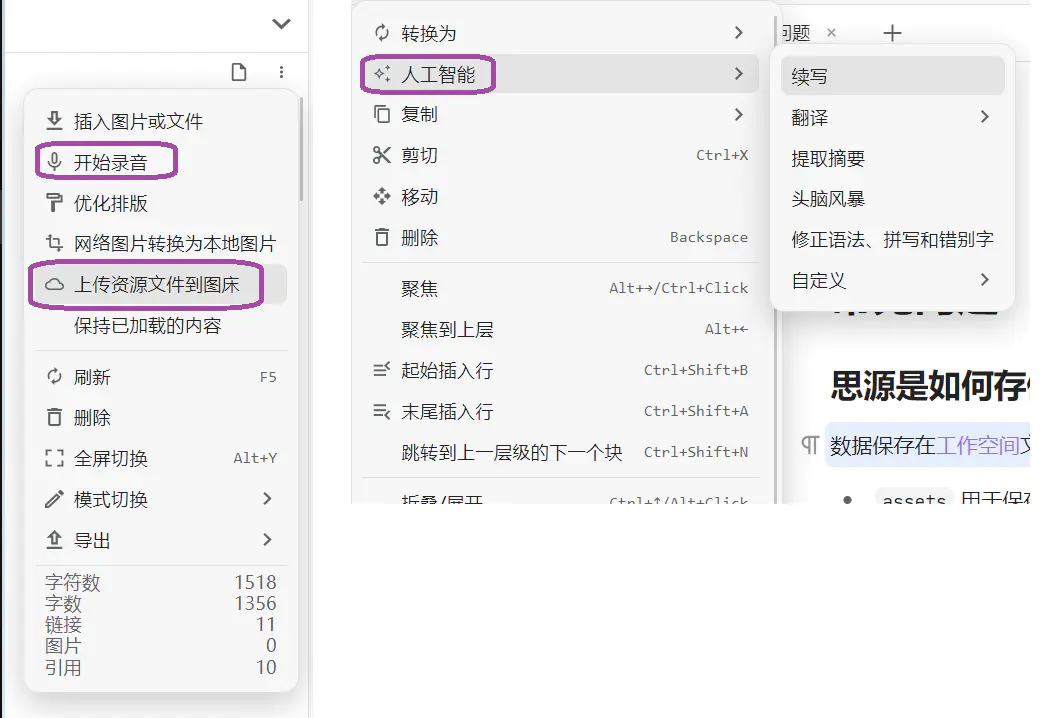Click the cloud icon for 上传资源文件到图床

(x=54, y=285)
